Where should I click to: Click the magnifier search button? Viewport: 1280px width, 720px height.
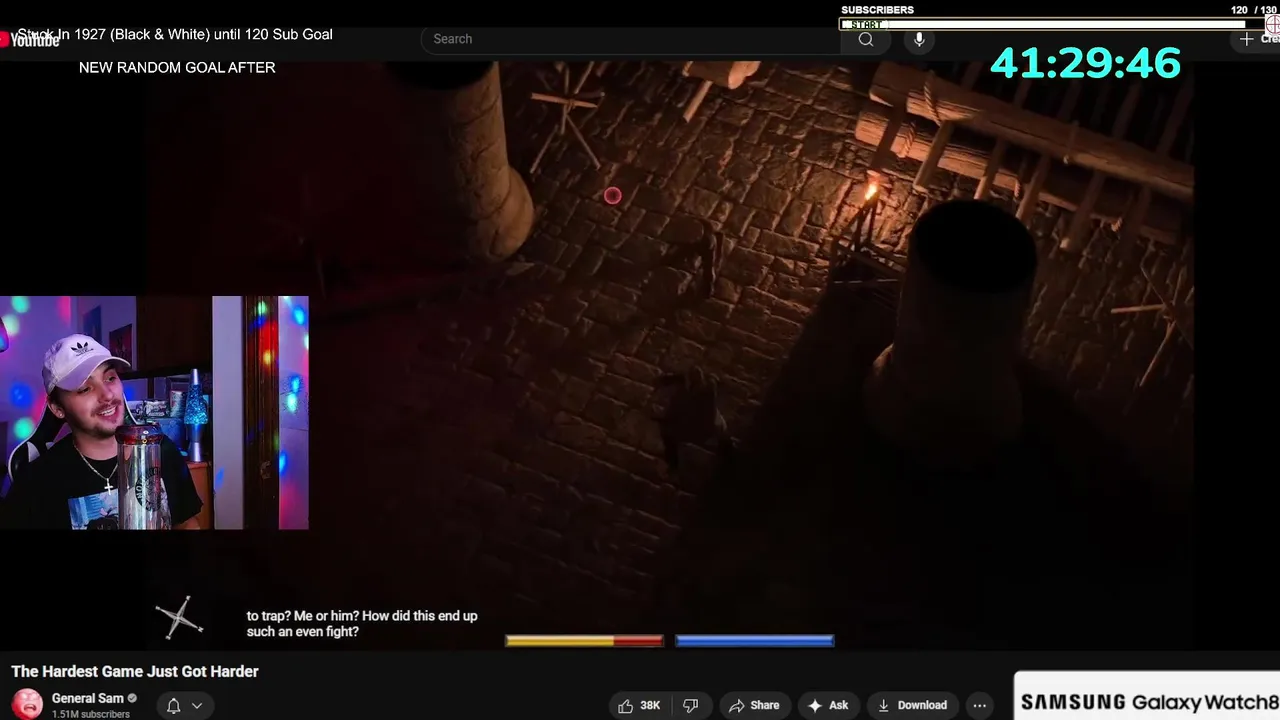(x=866, y=39)
